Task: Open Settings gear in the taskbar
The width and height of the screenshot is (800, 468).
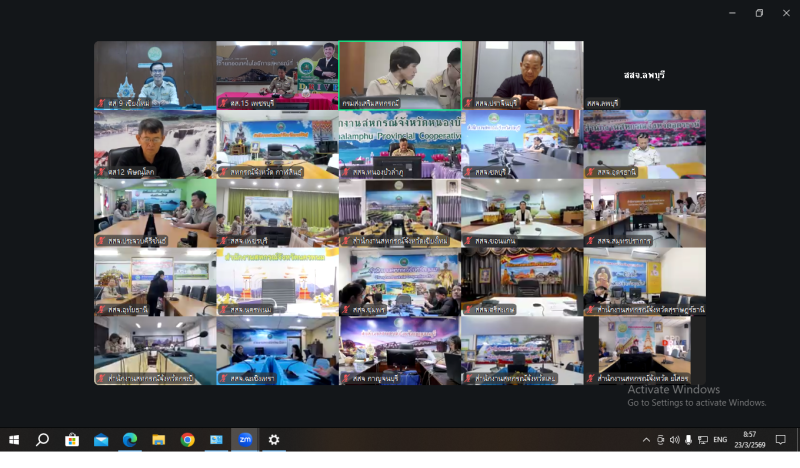Action: pyautogui.click(x=274, y=439)
